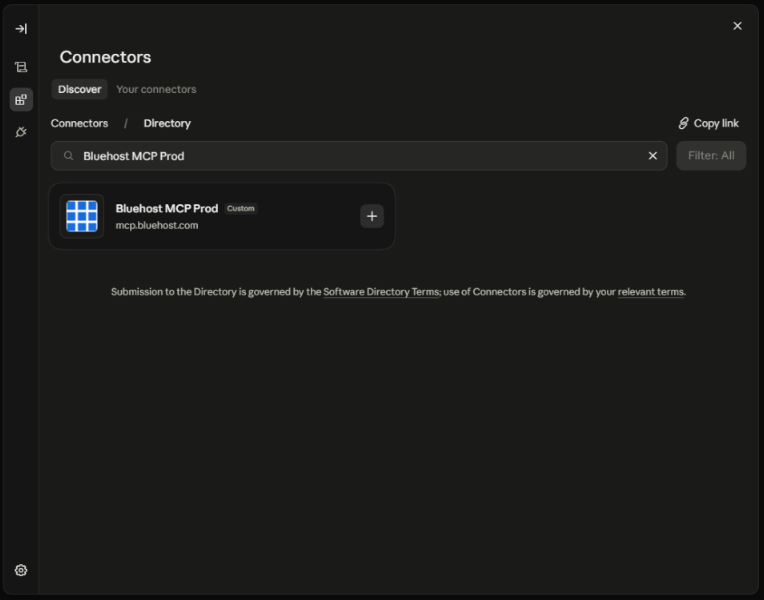Clear the search text with X
The height and width of the screenshot is (600, 764).
point(652,156)
